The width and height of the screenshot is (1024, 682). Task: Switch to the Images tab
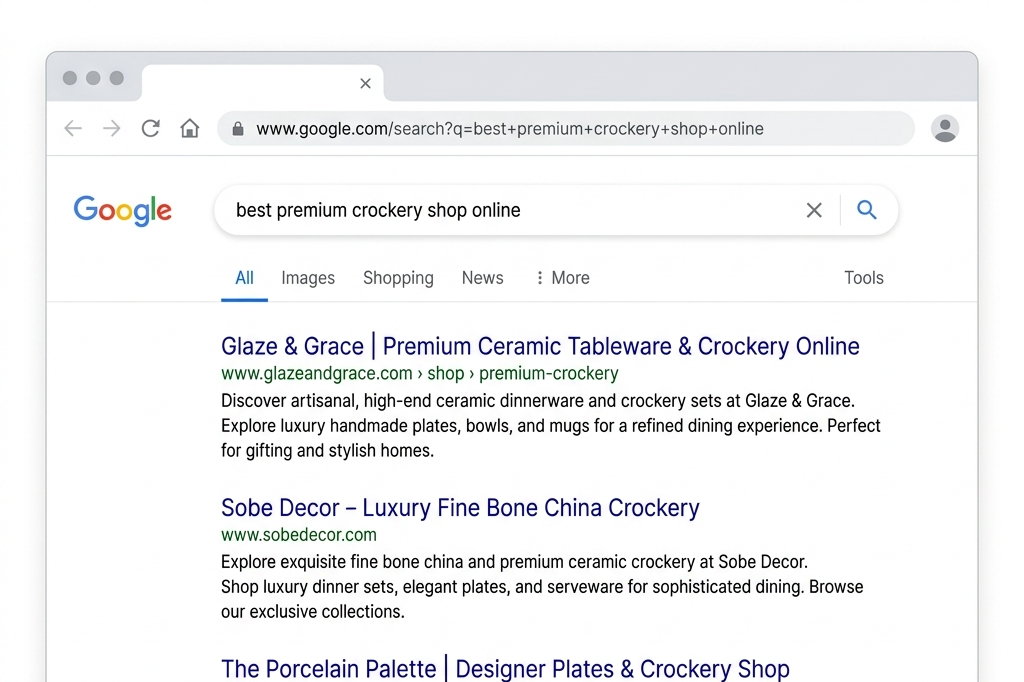click(308, 278)
